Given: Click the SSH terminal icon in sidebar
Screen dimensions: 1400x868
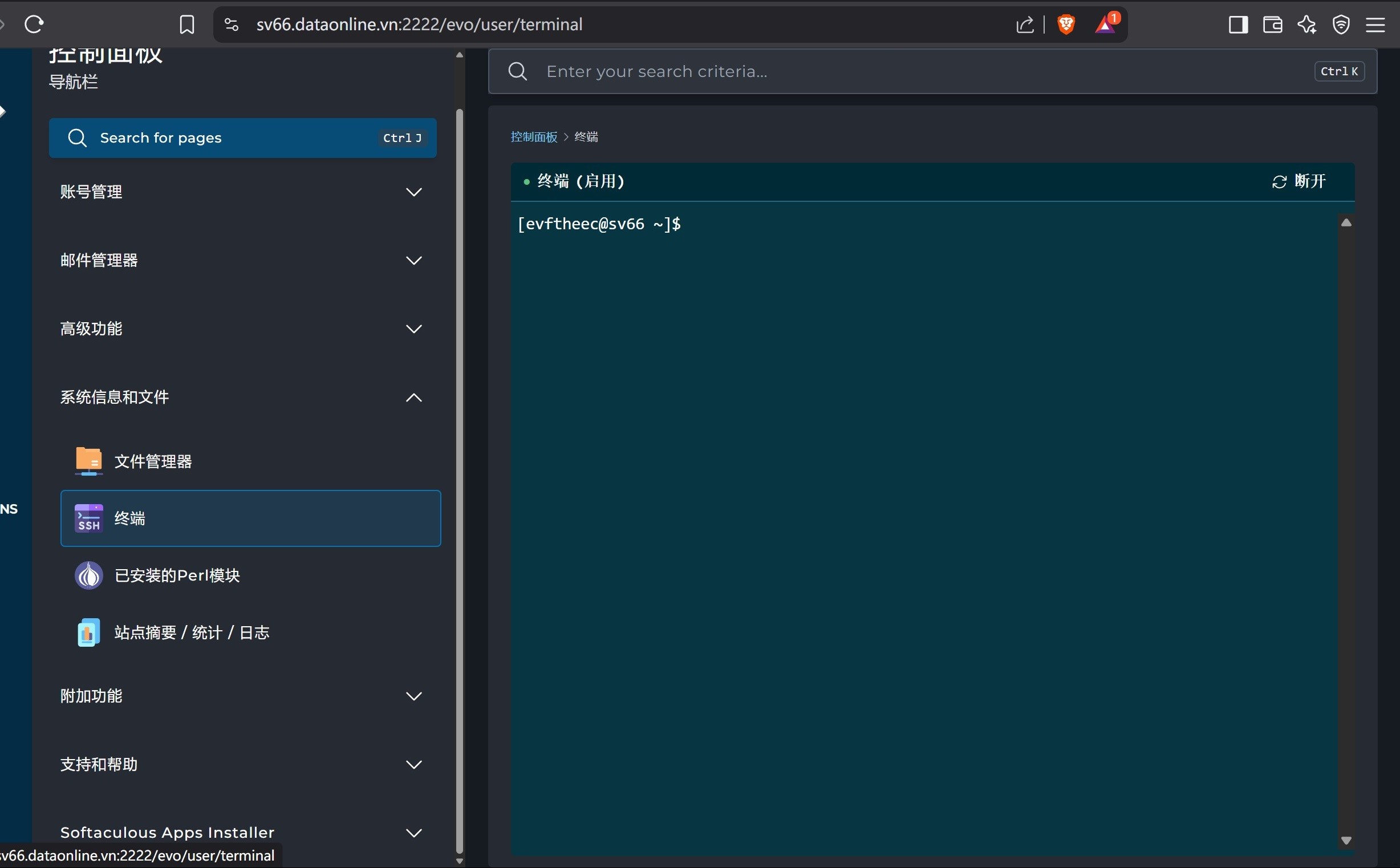Looking at the screenshot, I should [88, 518].
